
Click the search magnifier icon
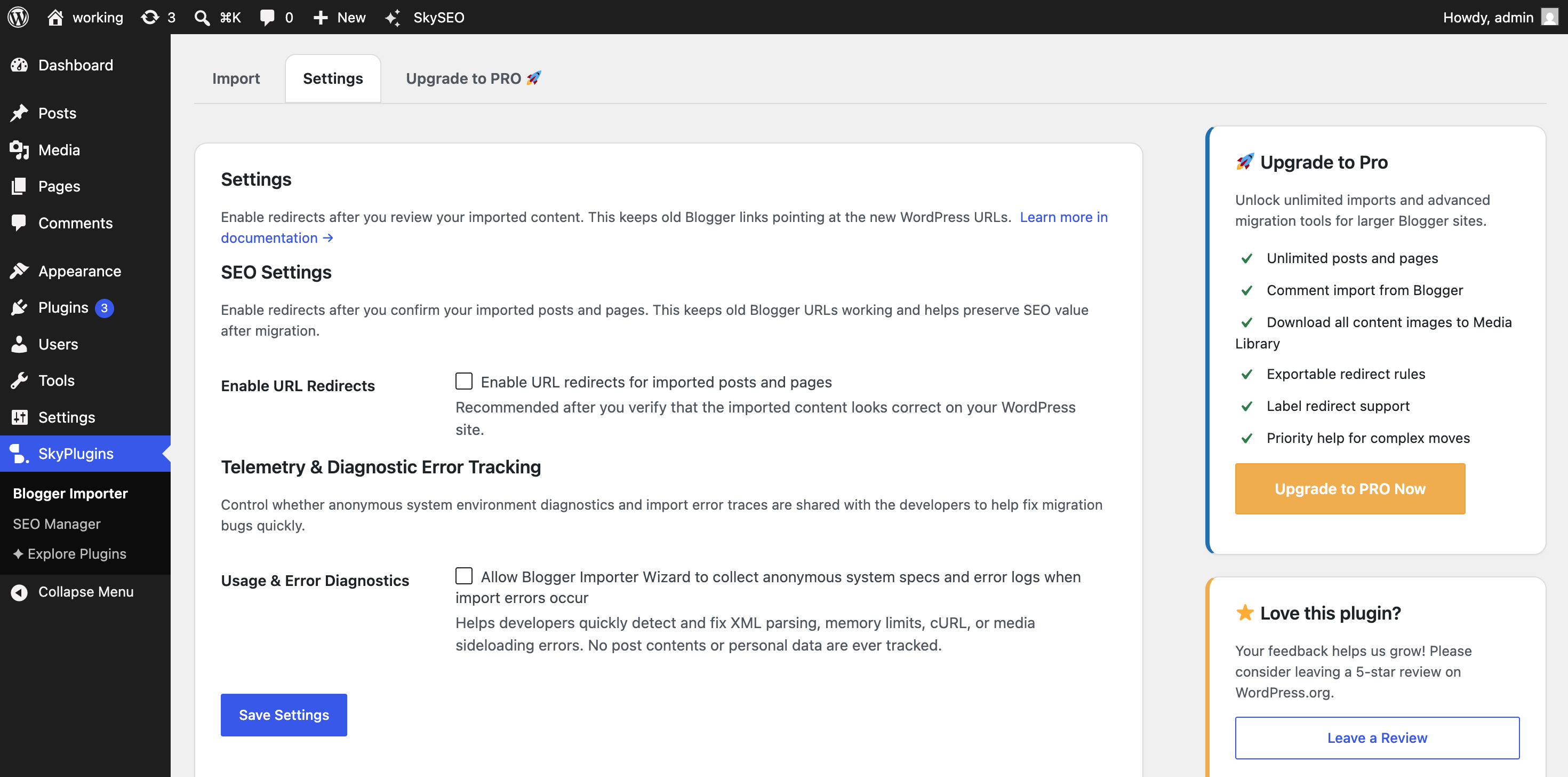tap(202, 17)
